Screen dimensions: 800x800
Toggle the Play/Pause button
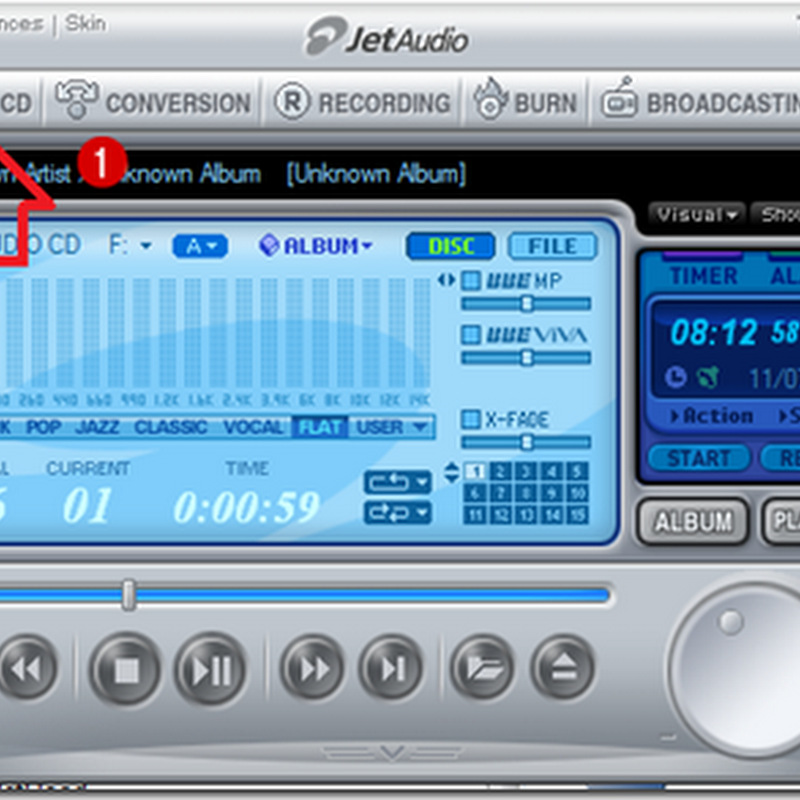click(211, 669)
